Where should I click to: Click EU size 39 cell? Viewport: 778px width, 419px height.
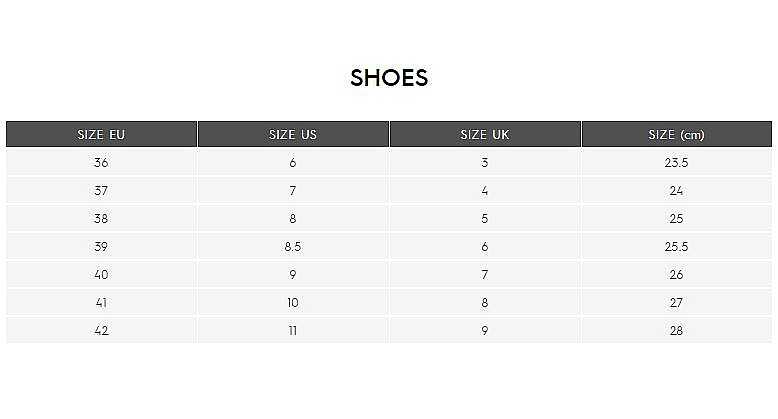pos(101,246)
